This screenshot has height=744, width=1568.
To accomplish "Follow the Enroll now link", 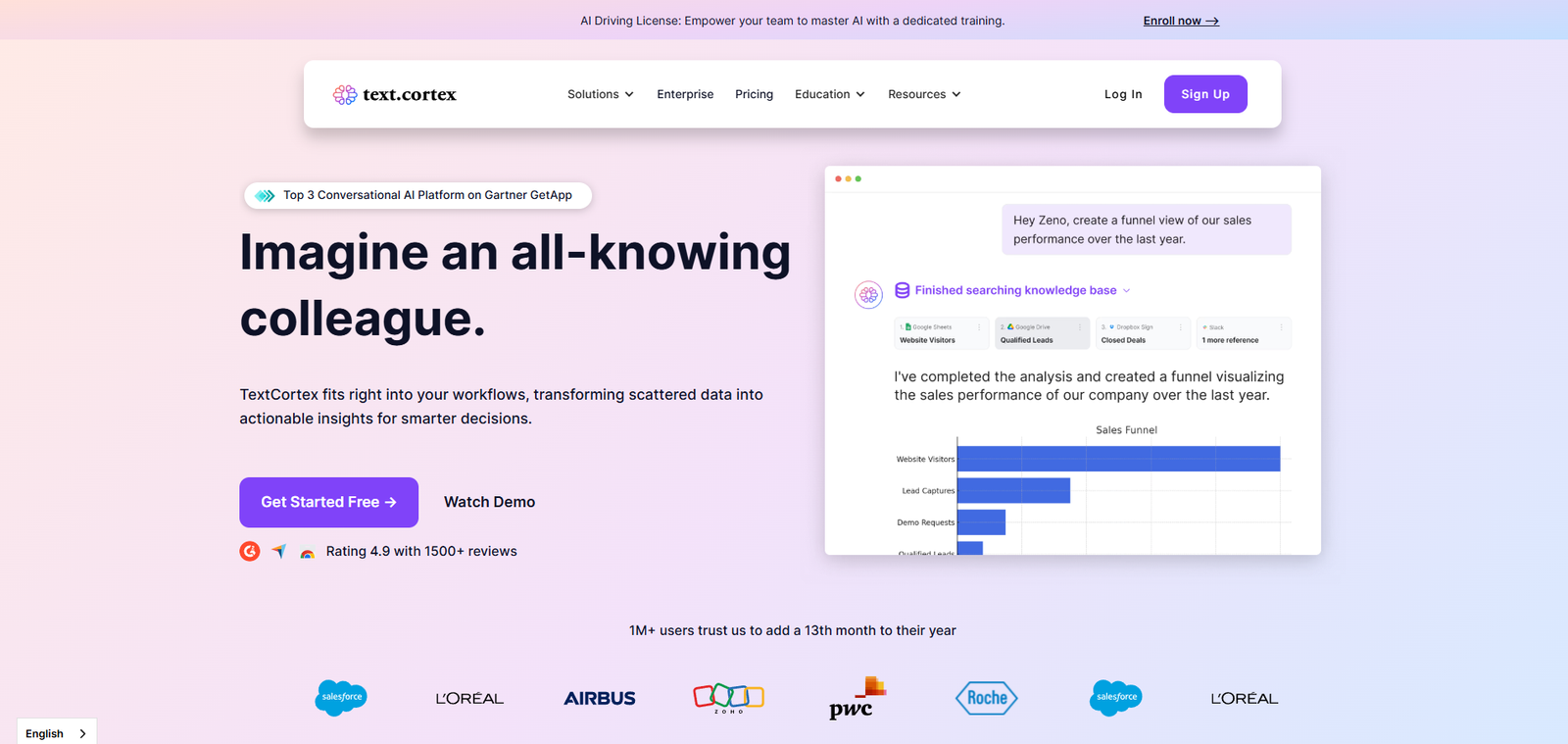I will pyautogui.click(x=1180, y=21).
